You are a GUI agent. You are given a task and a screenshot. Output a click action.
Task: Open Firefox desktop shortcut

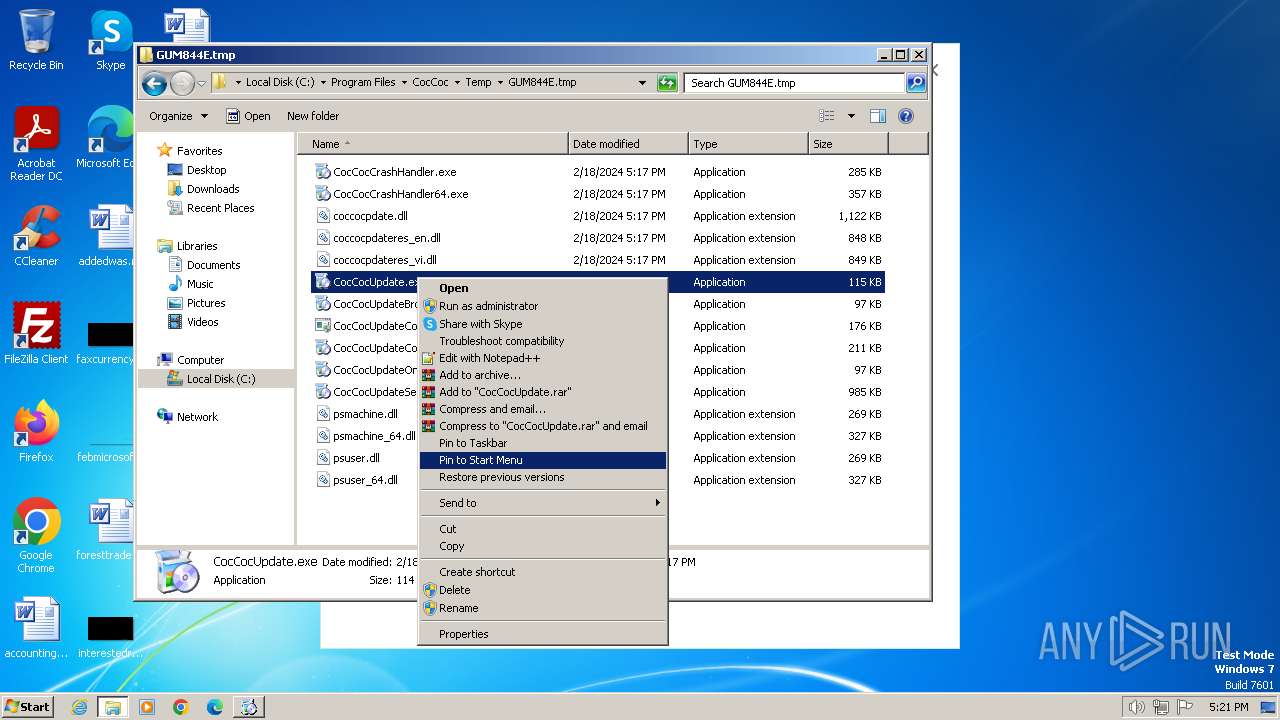click(x=36, y=431)
